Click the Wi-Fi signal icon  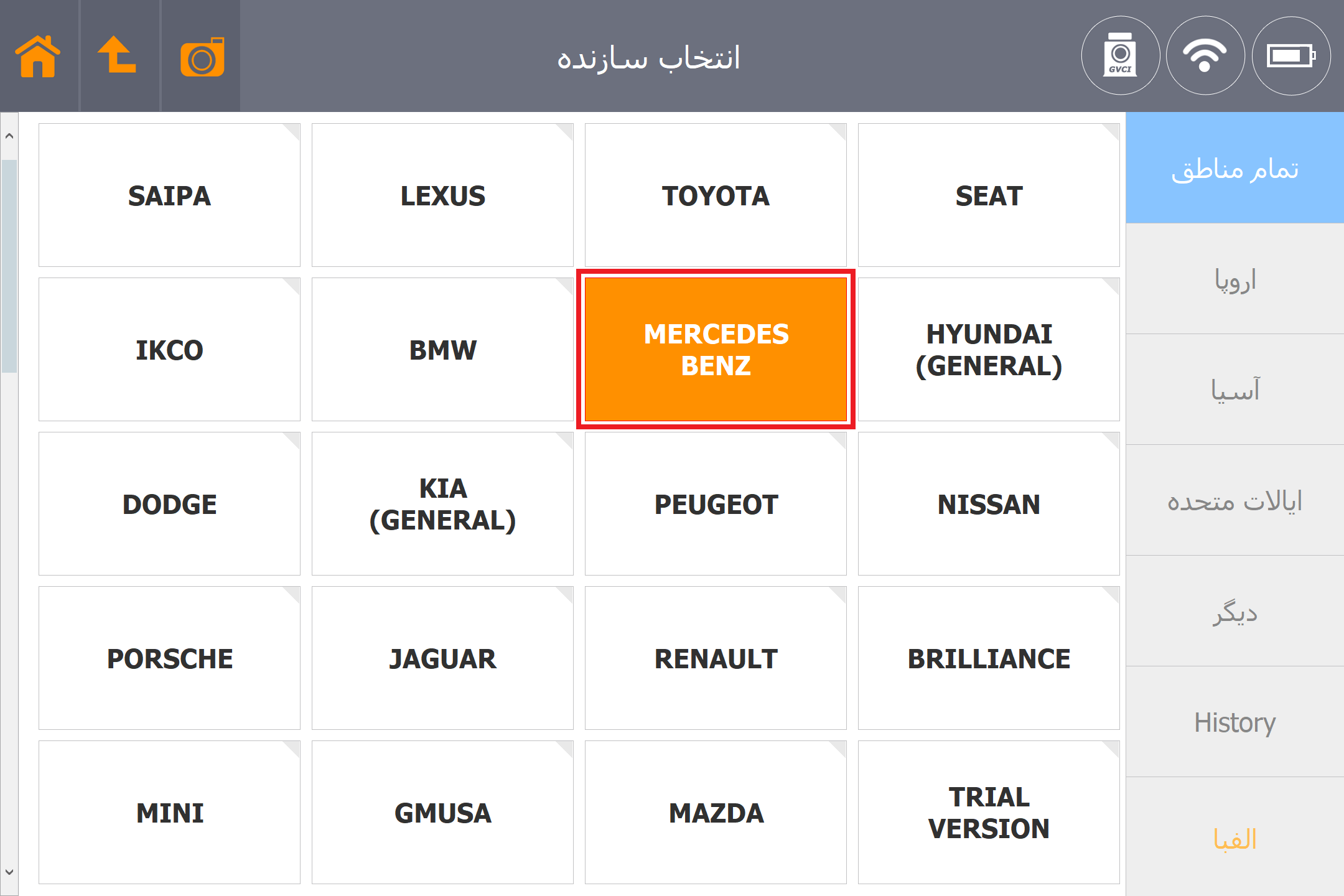pyautogui.click(x=1205, y=56)
